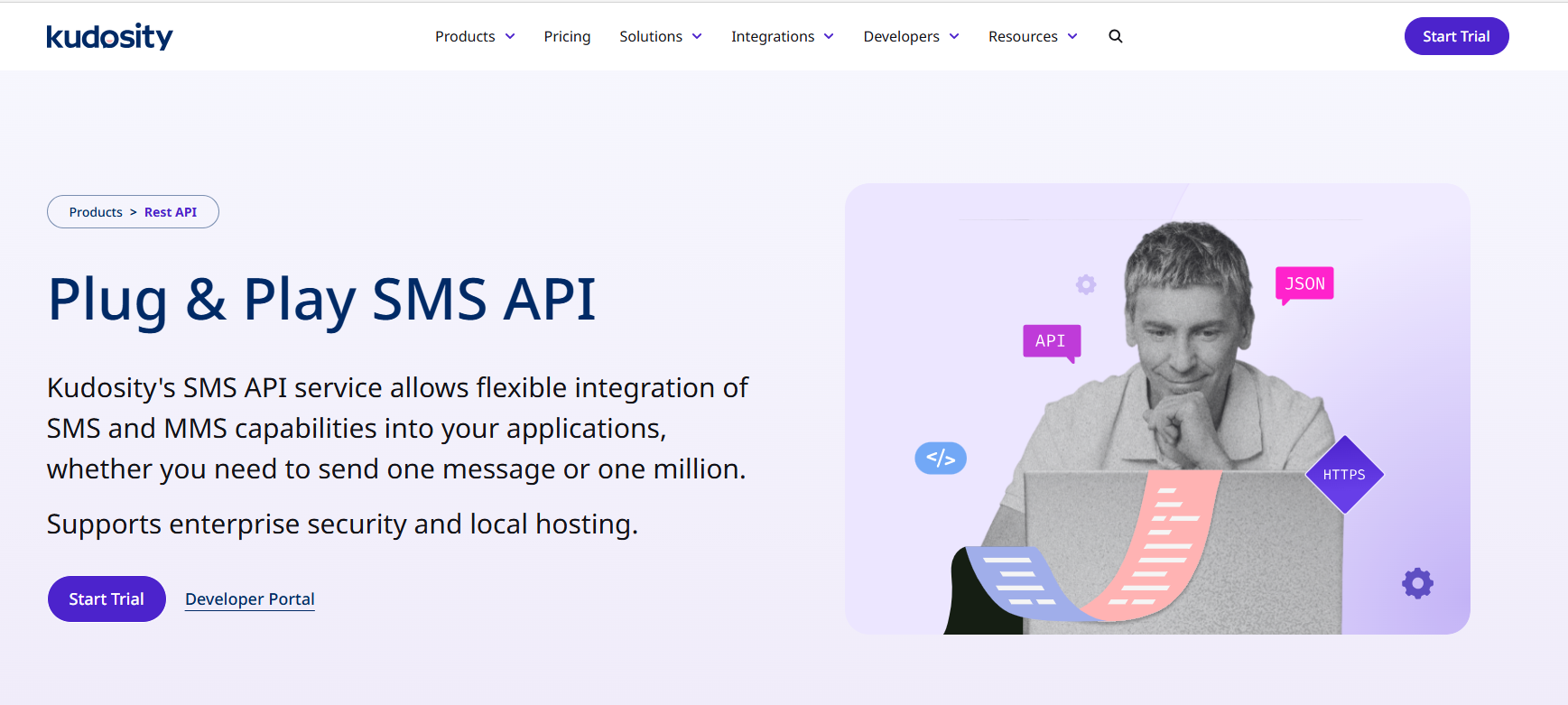The width and height of the screenshot is (1568, 705).
Task: Click the dark purple gear icon
Action: [1417, 583]
